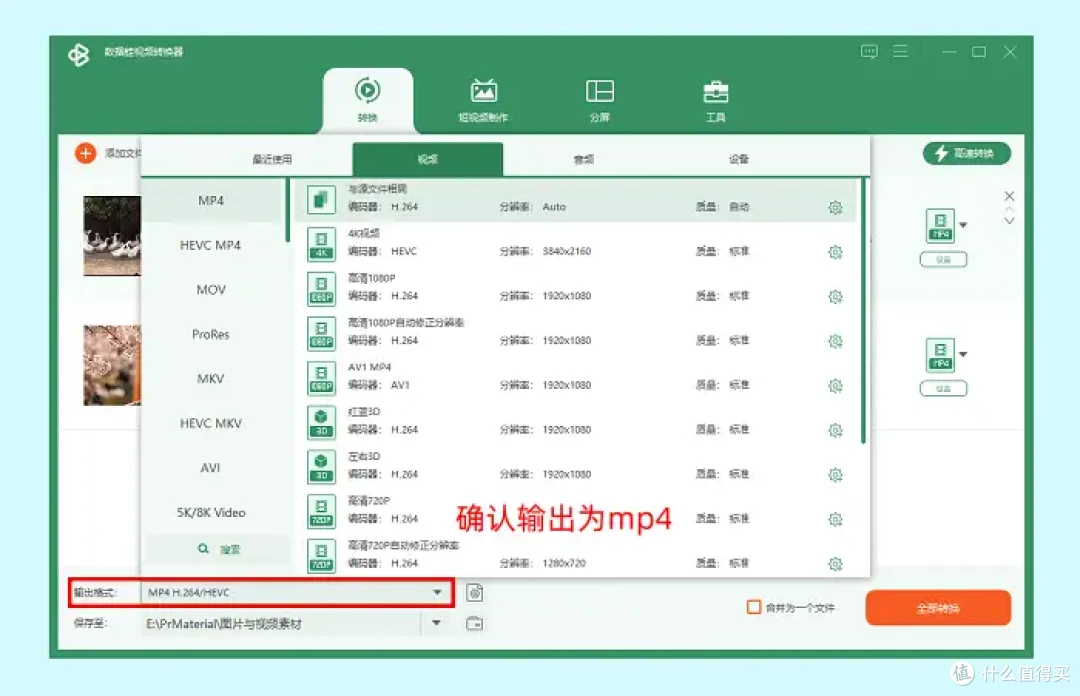Select the geese video thumbnail

pyautogui.click(x=112, y=236)
